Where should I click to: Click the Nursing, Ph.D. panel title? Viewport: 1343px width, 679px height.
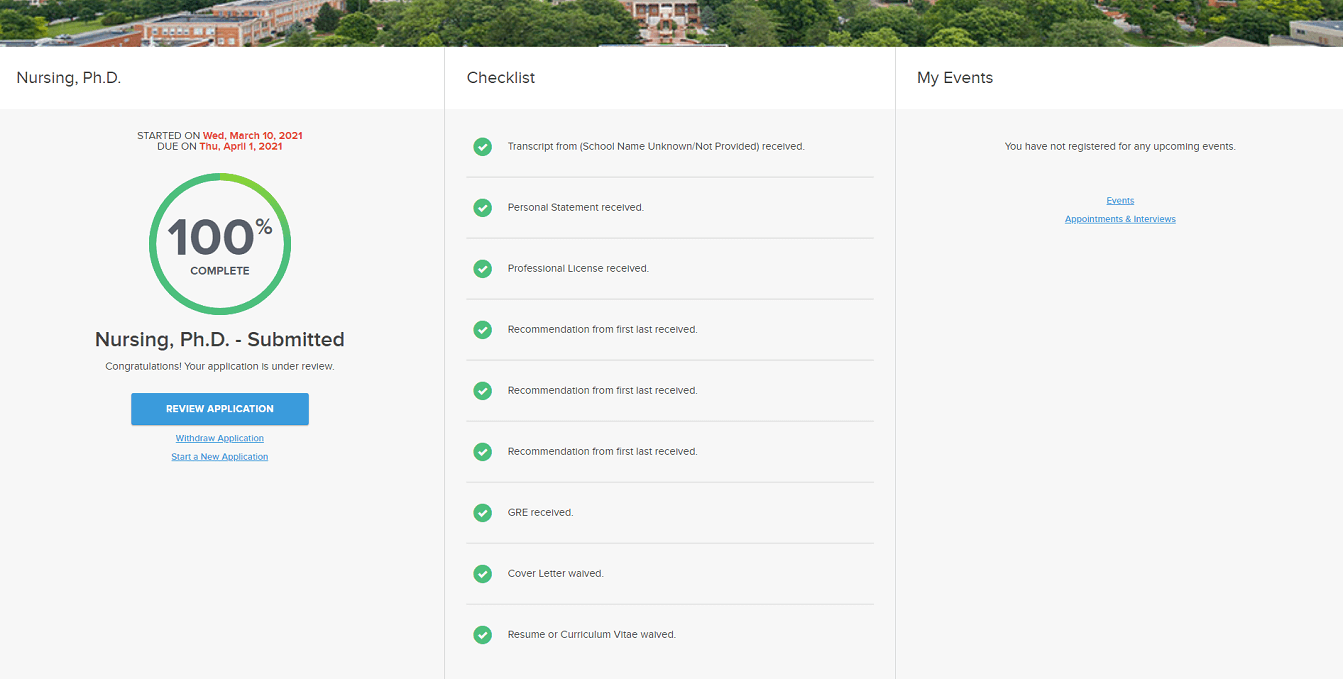[x=69, y=78]
